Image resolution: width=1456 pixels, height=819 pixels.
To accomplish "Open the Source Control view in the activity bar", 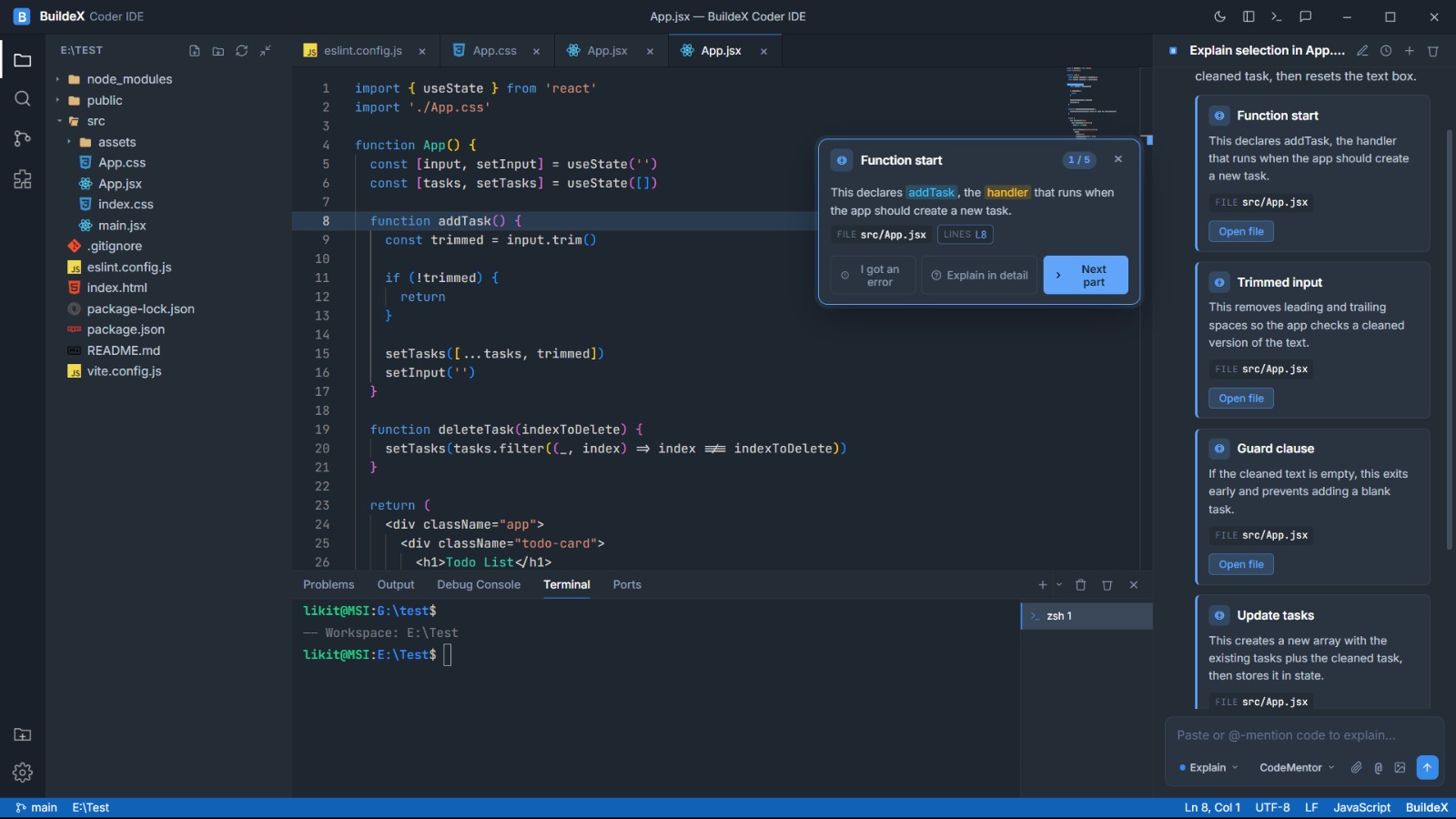I will [23, 138].
